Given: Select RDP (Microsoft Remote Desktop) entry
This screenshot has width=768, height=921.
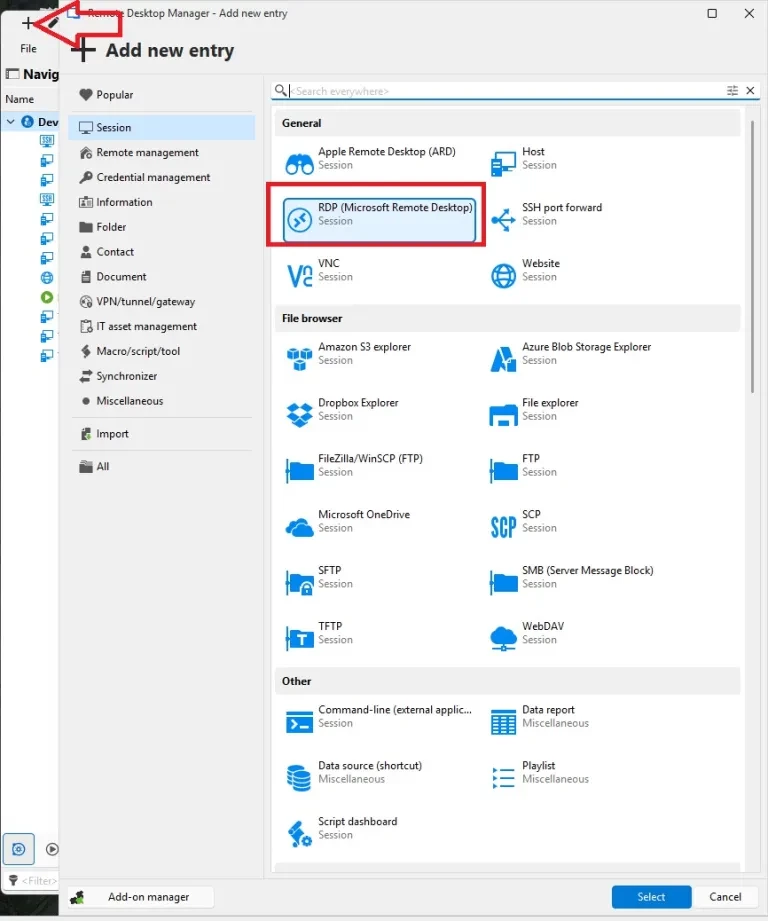Looking at the screenshot, I should point(379,220).
